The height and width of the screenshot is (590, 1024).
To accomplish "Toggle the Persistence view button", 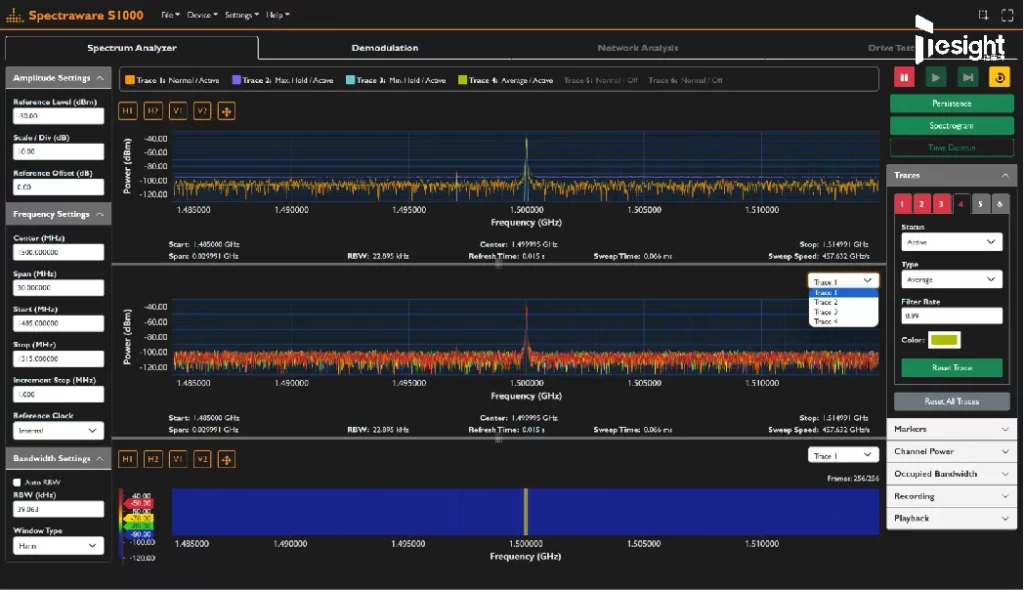I will (x=952, y=104).
